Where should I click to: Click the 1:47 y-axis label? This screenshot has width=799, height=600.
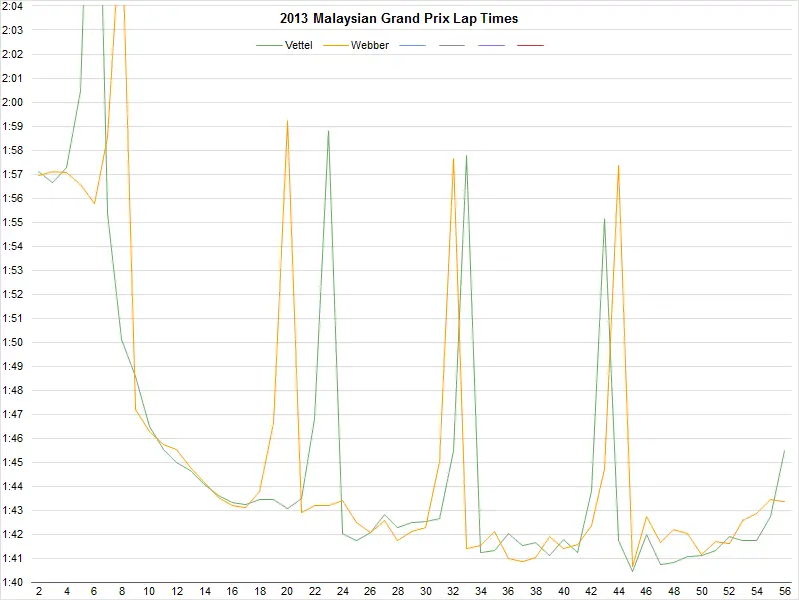[13, 414]
